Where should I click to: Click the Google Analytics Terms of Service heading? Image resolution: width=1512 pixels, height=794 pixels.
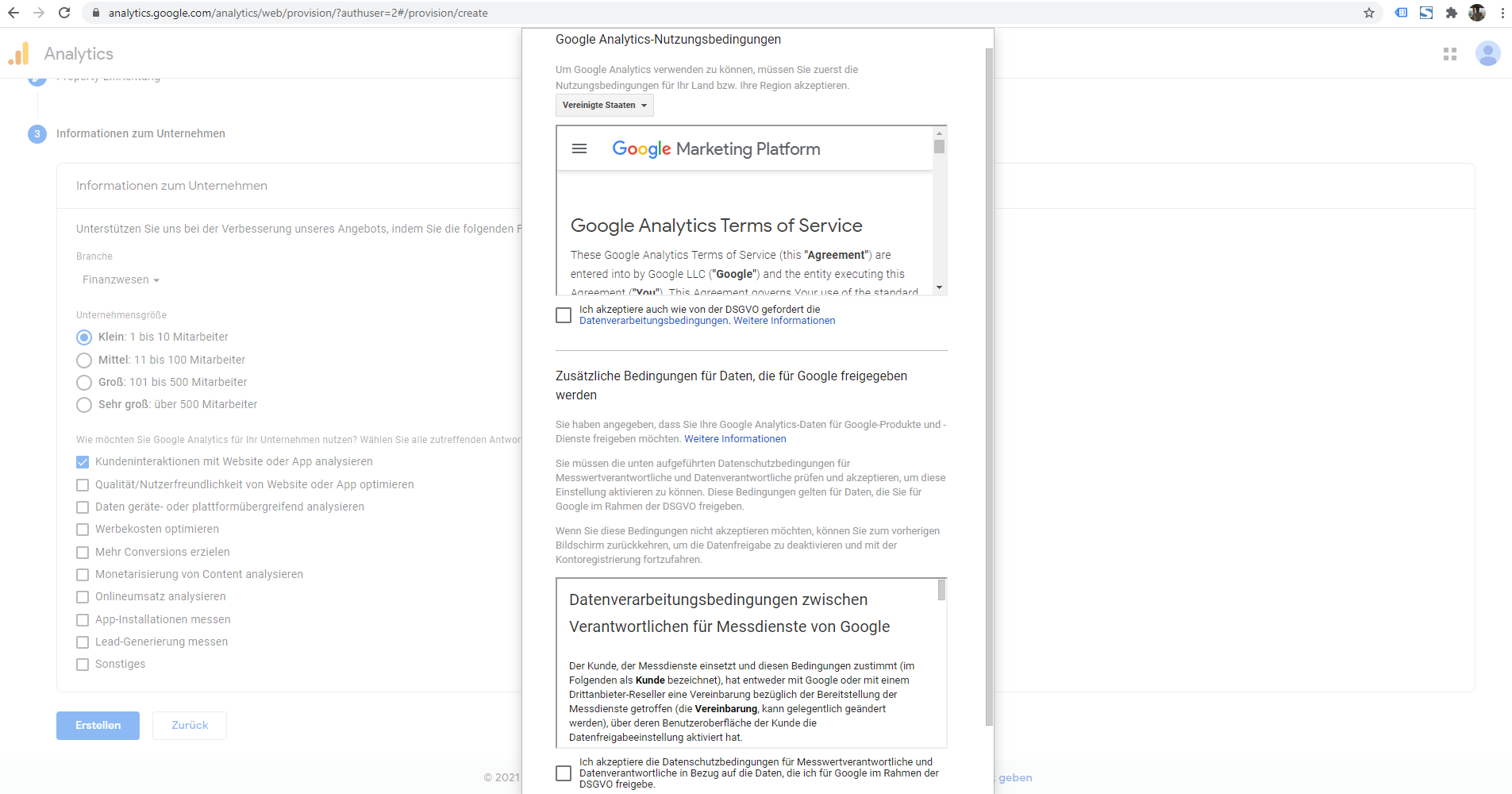coord(716,225)
